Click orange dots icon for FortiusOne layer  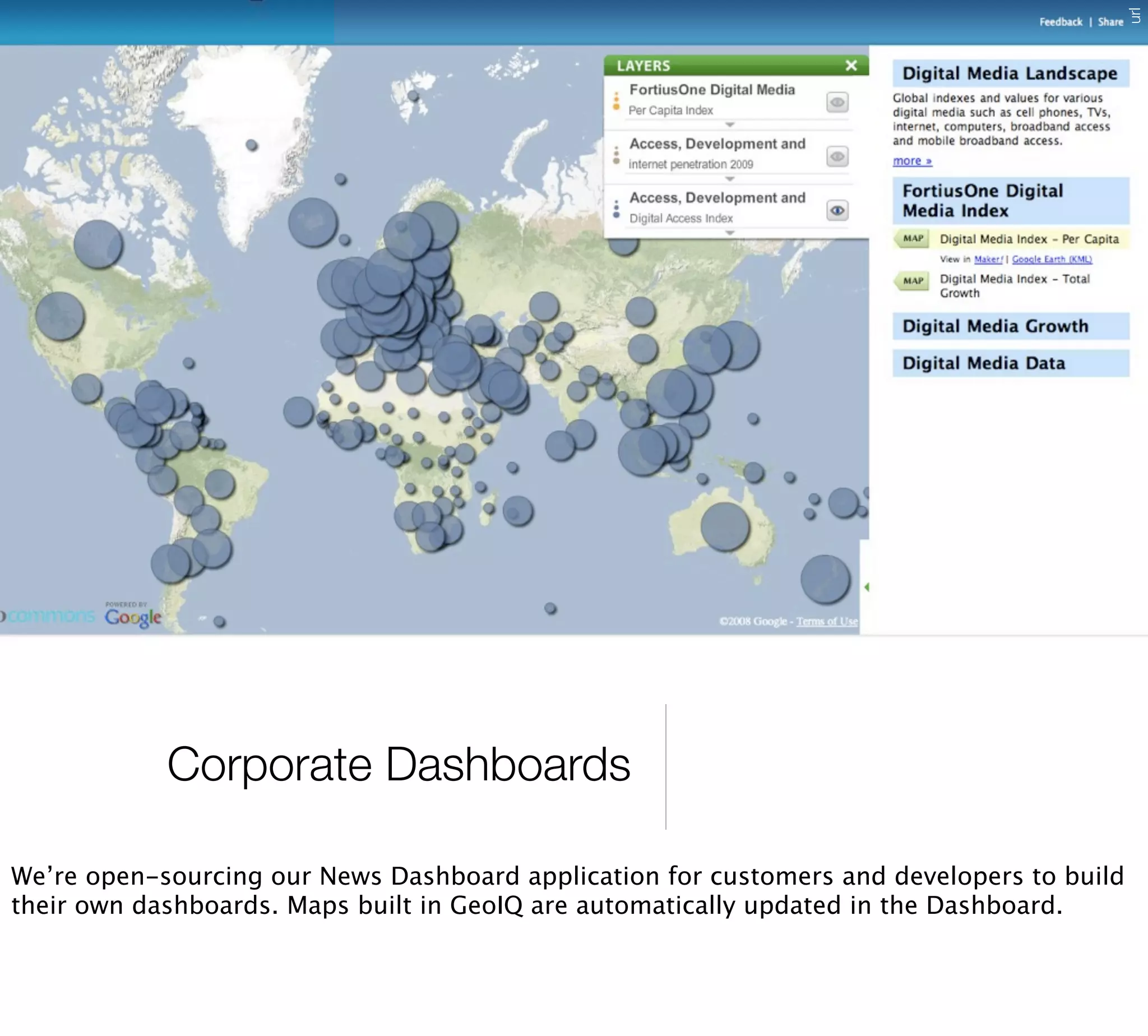pyautogui.click(x=616, y=101)
